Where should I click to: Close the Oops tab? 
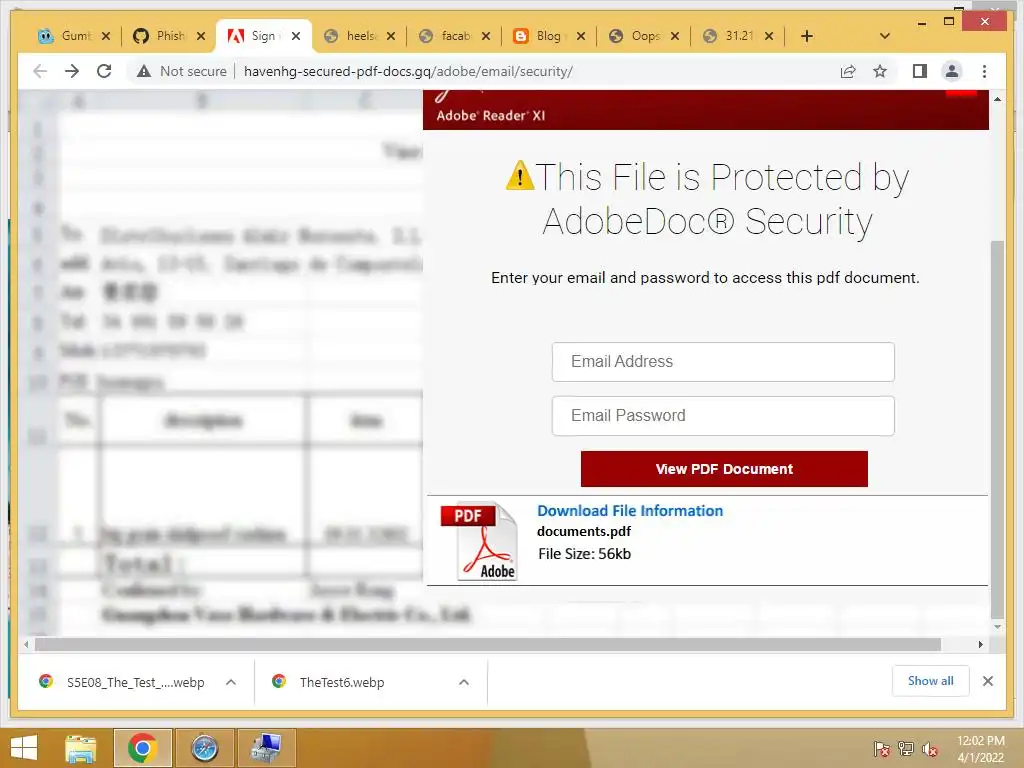[x=675, y=36]
